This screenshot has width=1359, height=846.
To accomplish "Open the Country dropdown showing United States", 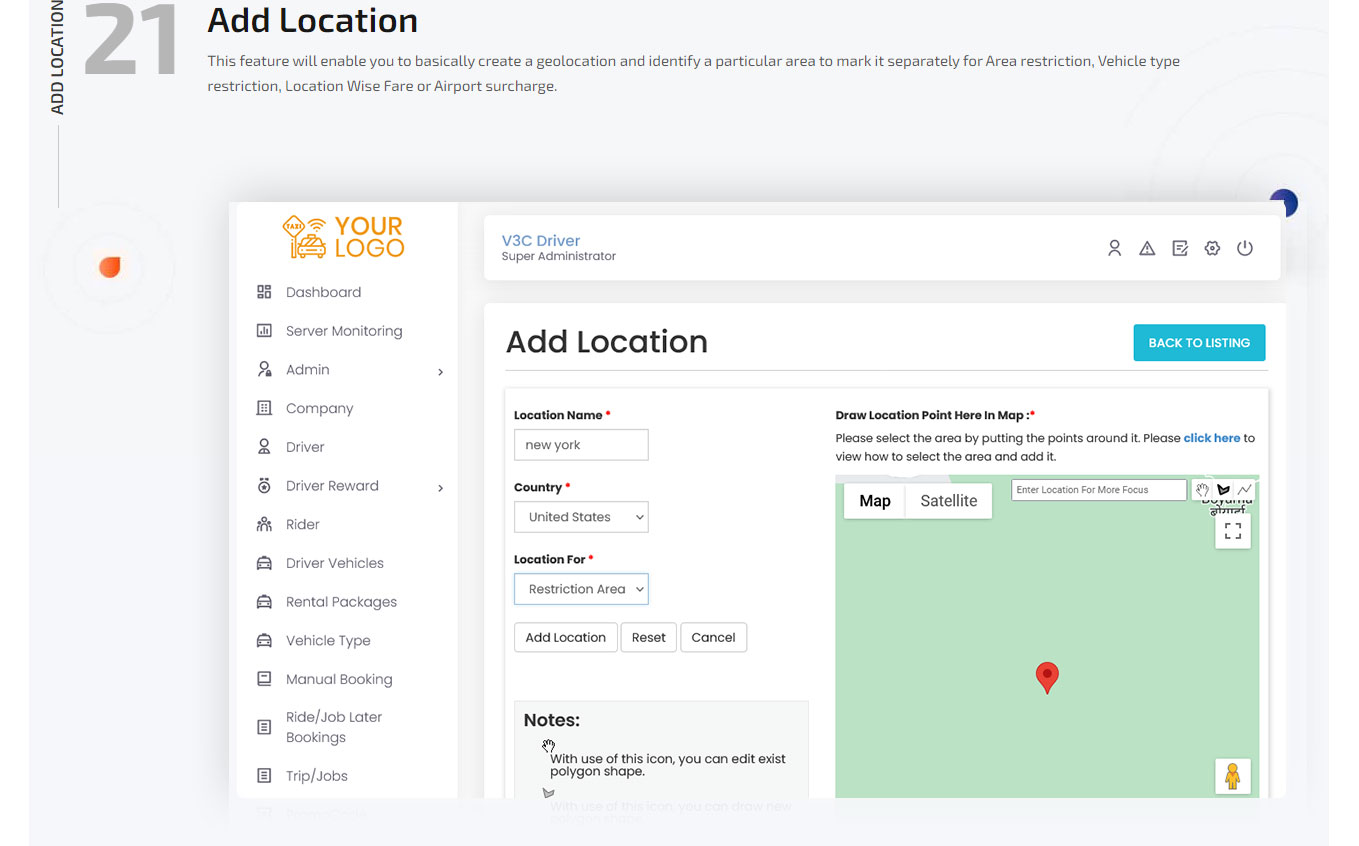I will [x=581, y=517].
